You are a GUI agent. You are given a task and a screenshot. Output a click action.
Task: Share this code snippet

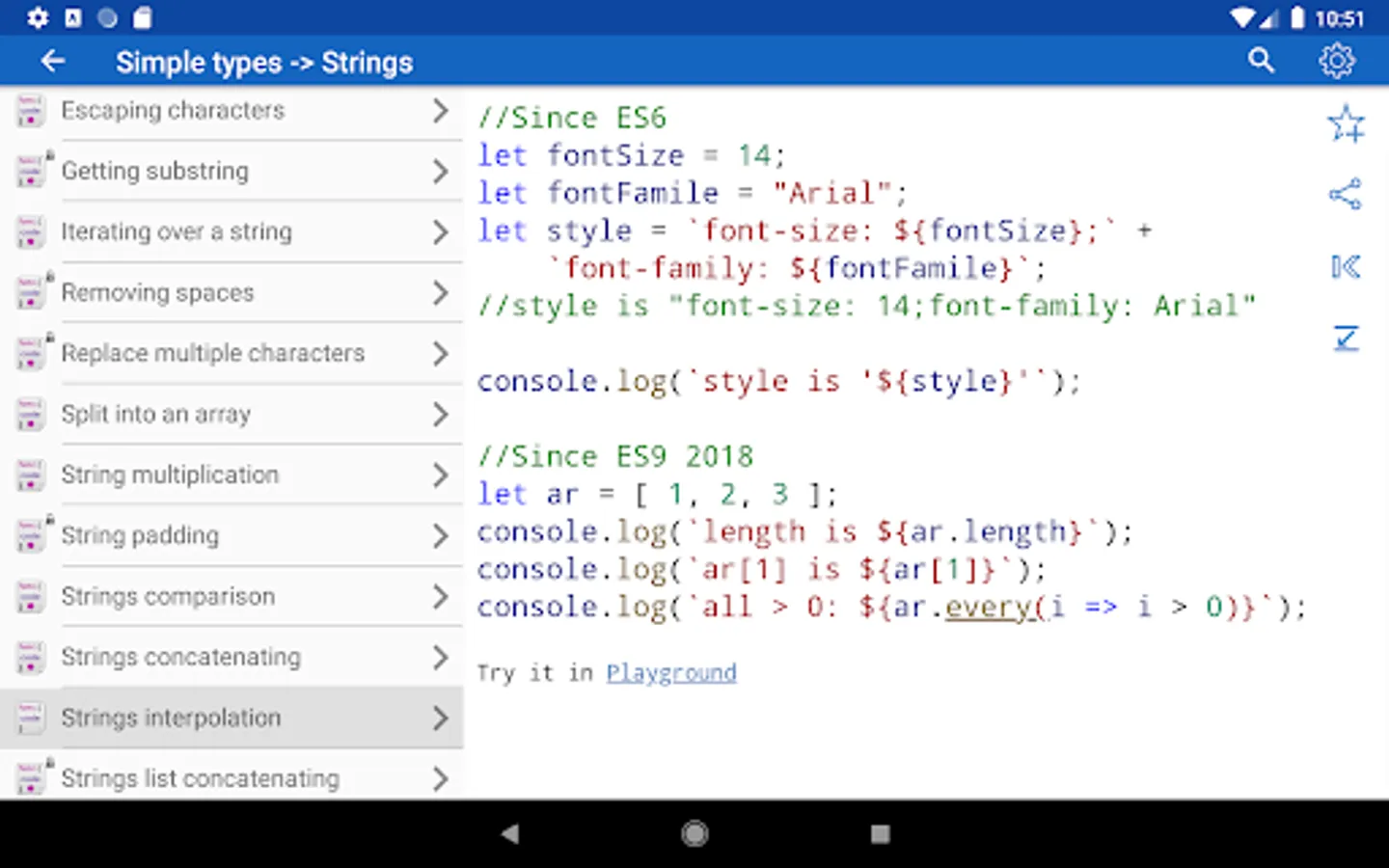(x=1346, y=194)
